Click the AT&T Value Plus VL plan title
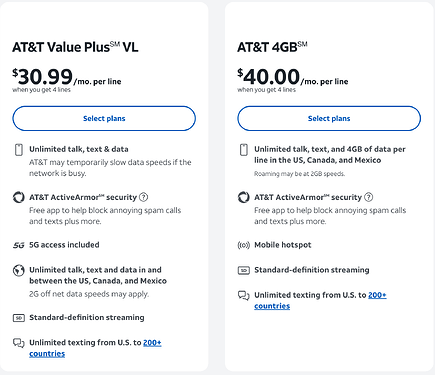The height and width of the screenshot is (375, 435). click(x=75, y=47)
